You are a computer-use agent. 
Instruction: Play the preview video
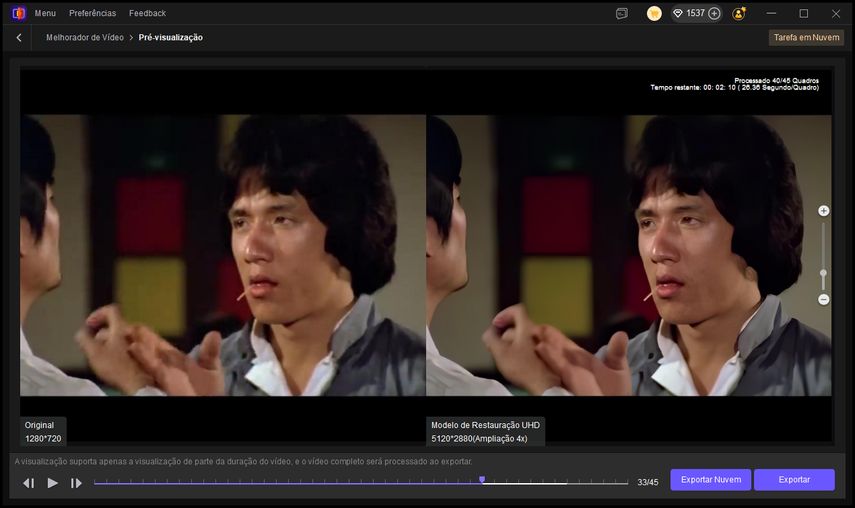point(52,483)
